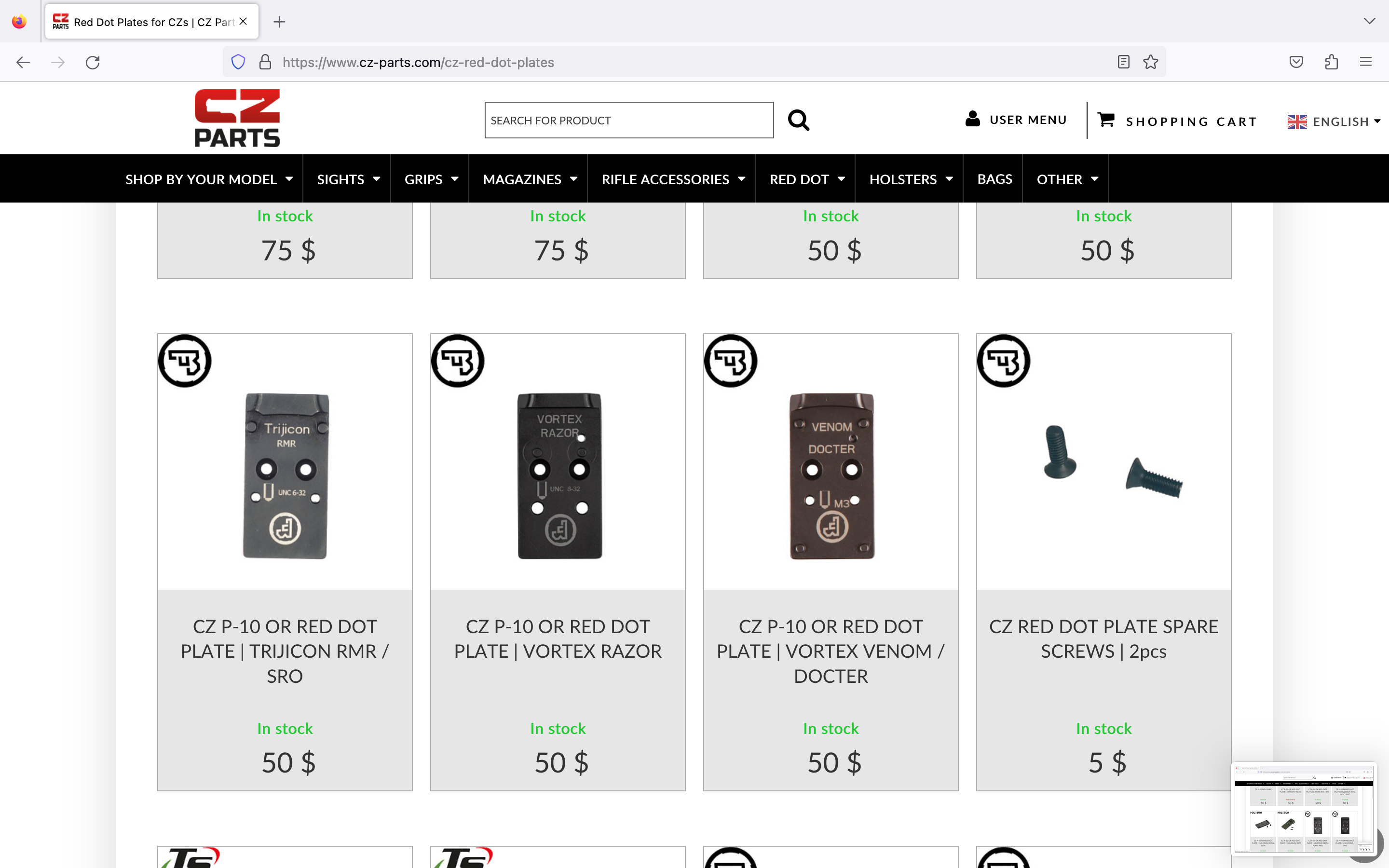Open the Pocket save icon
Image resolution: width=1389 pixels, height=868 pixels.
pos(1296,62)
